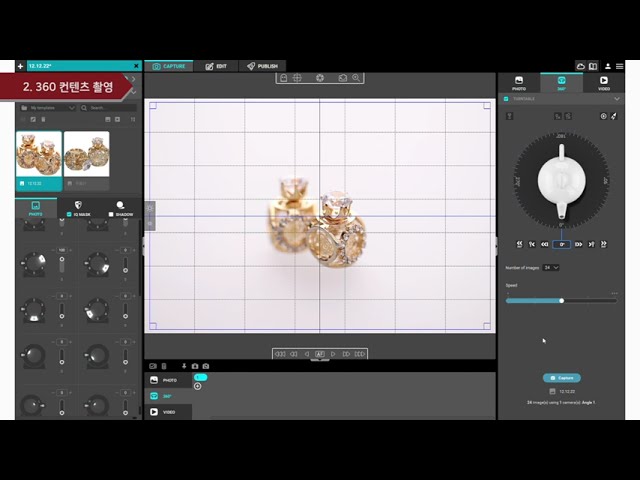Image resolution: width=640 pixels, height=480 pixels.
Task: Click the Capture button
Action: pos(562,378)
